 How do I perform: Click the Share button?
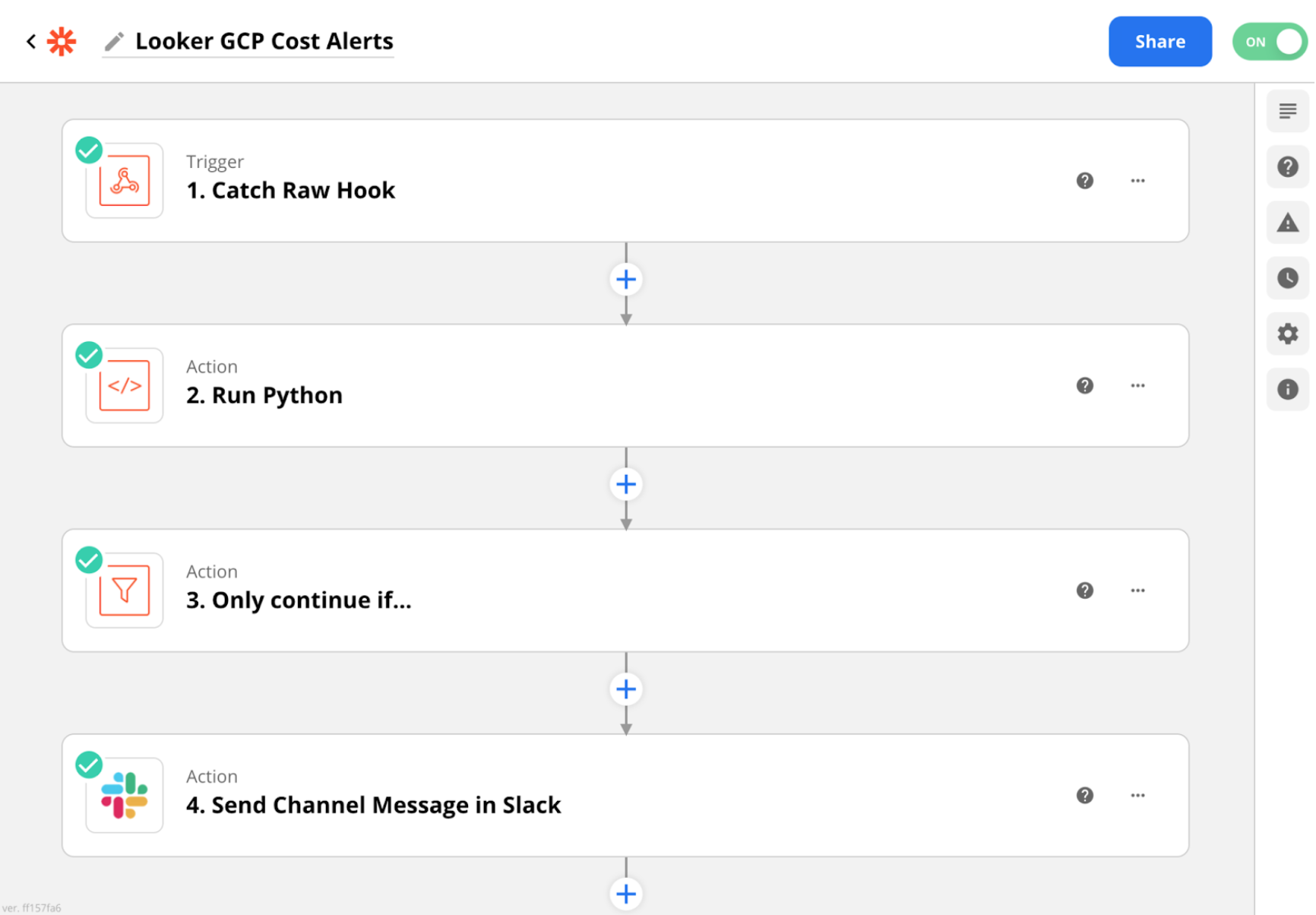click(x=1160, y=41)
